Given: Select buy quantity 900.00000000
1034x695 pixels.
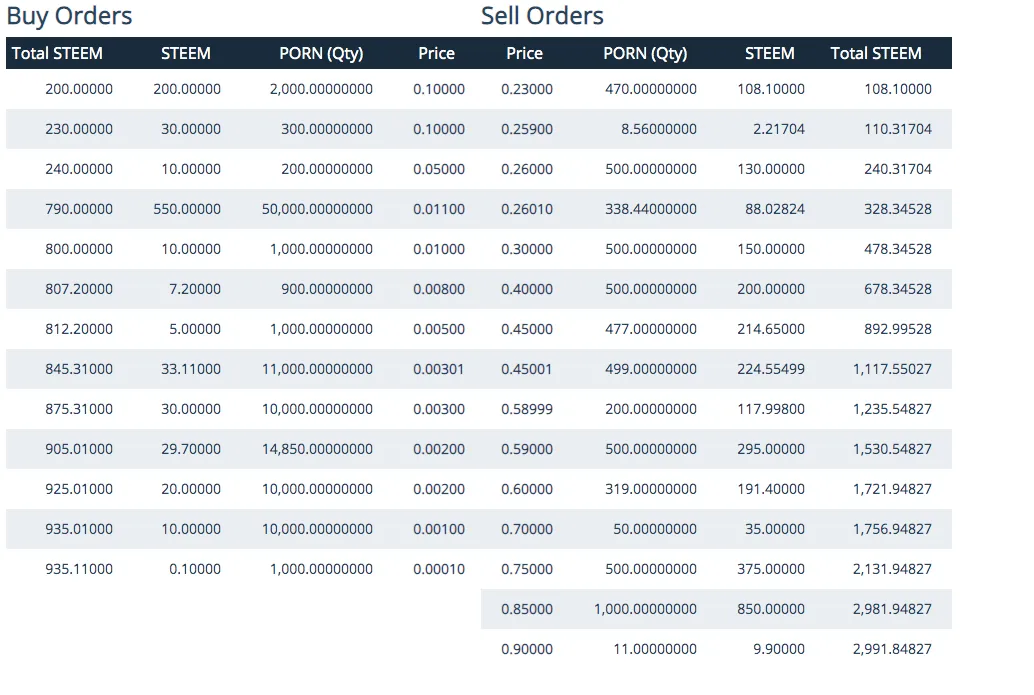Looking at the screenshot, I should (327, 289).
